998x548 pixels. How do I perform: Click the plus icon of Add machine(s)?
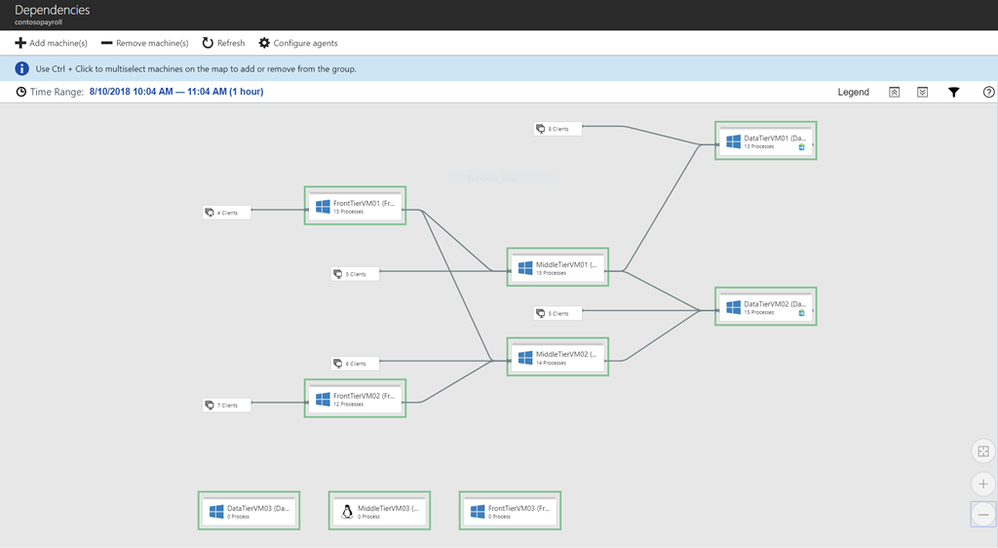tap(20, 43)
